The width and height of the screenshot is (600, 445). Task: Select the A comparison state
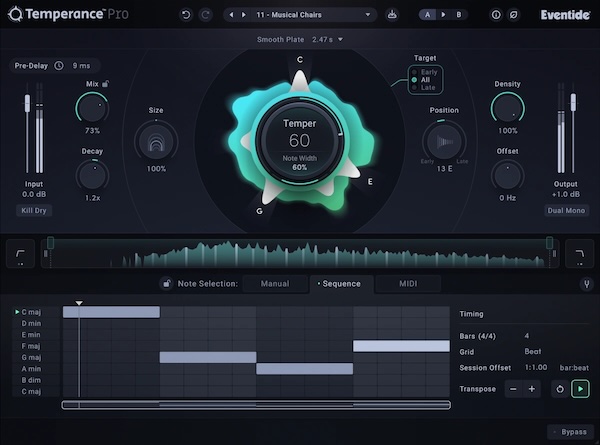click(x=427, y=15)
